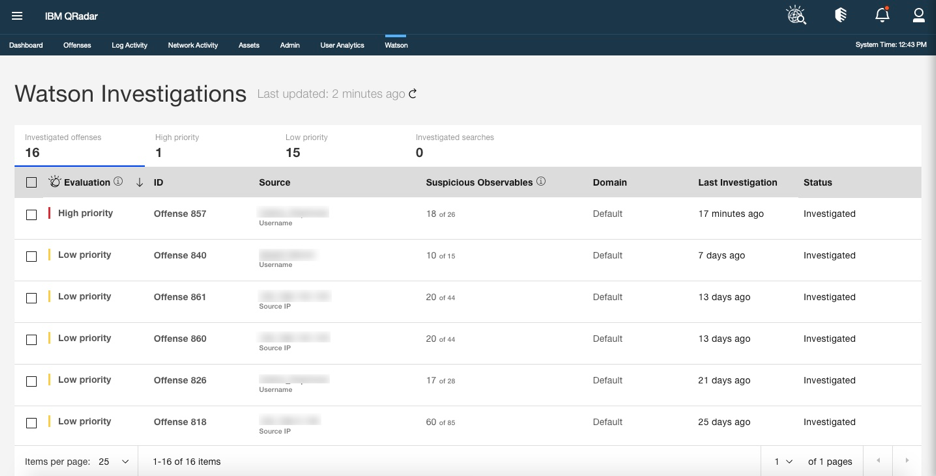Filter by High priority count

coord(210,146)
